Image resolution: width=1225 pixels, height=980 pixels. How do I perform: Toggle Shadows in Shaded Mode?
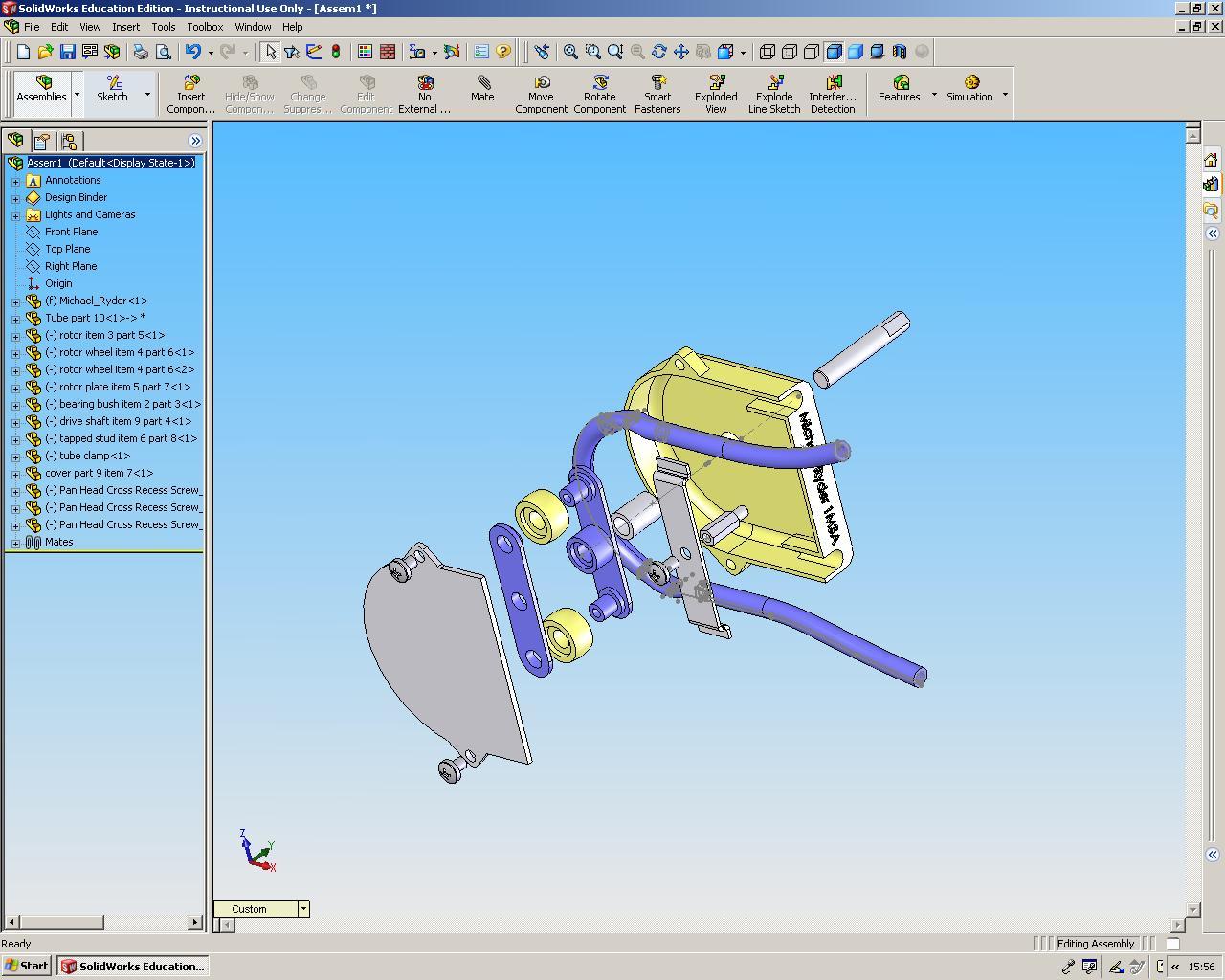pos(878,52)
